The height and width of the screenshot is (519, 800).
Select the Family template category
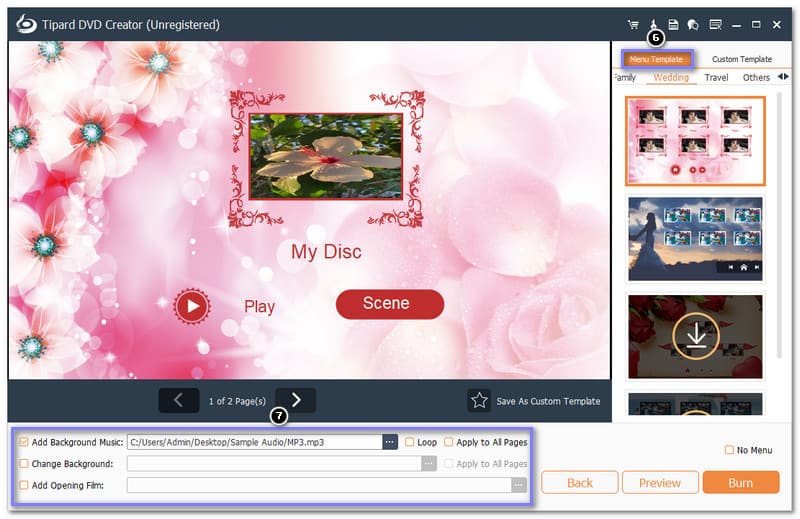click(x=625, y=77)
